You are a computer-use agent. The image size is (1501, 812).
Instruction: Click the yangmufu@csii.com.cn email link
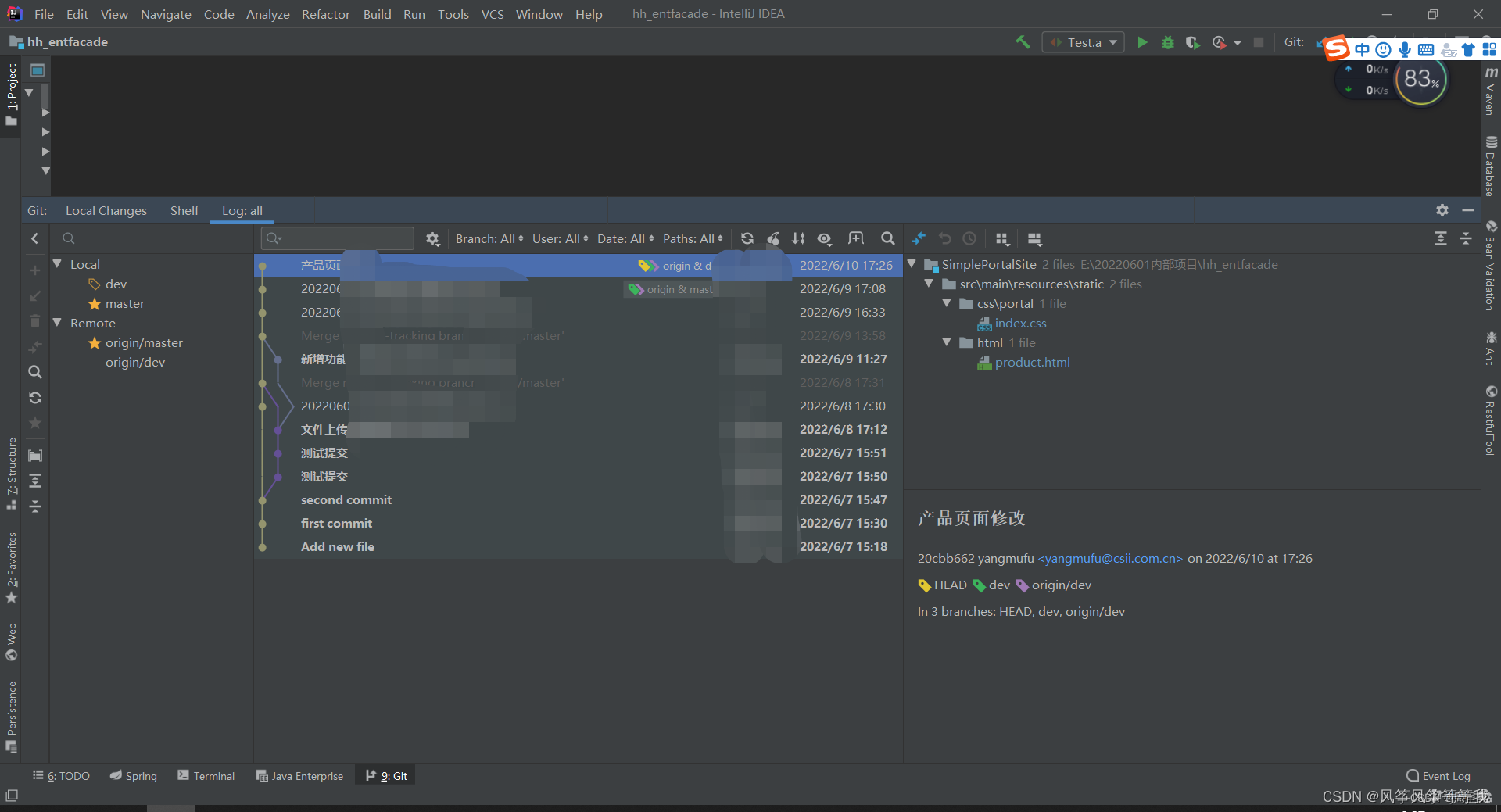click(x=1110, y=559)
